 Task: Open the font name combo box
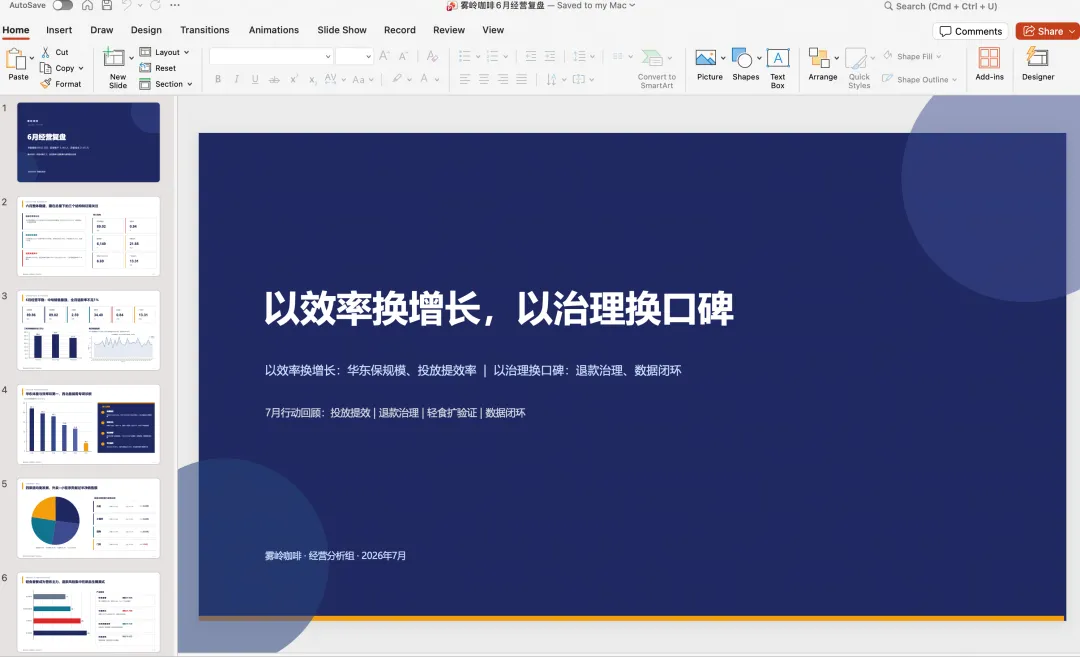271,56
